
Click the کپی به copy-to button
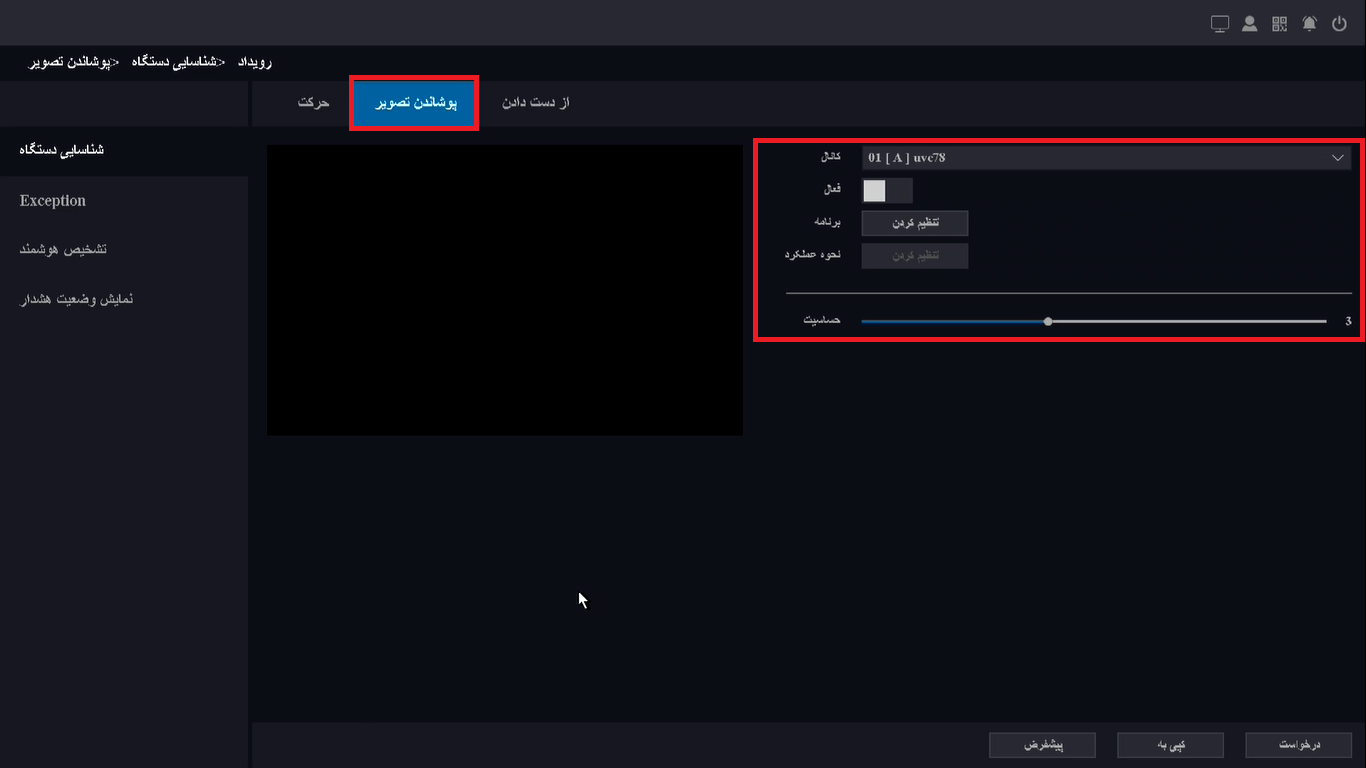tap(1170, 745)
